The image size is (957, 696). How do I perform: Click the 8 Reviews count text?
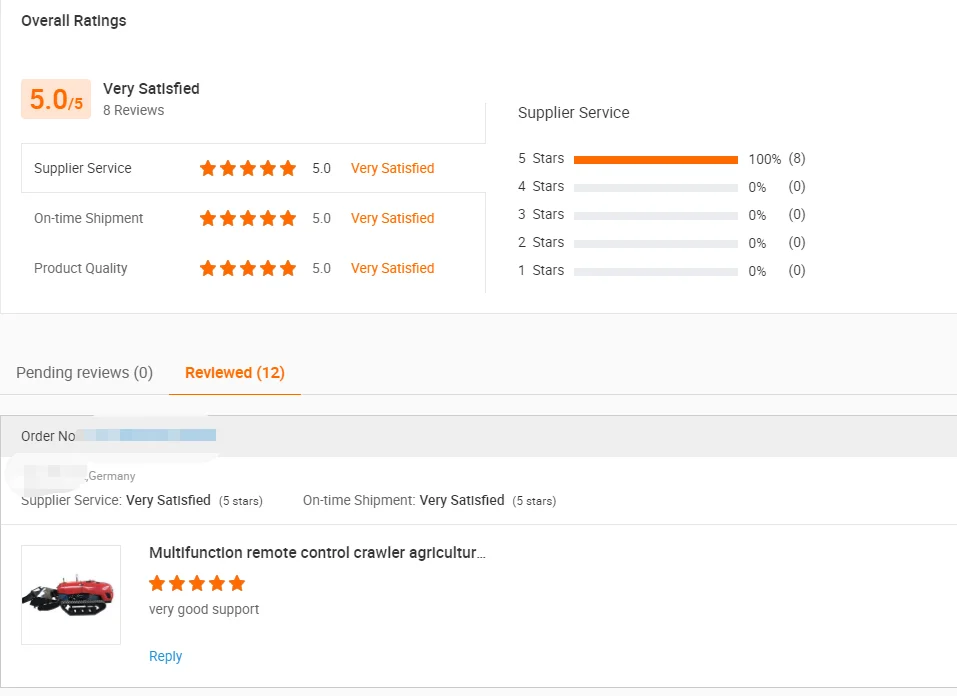coord(134,110)
